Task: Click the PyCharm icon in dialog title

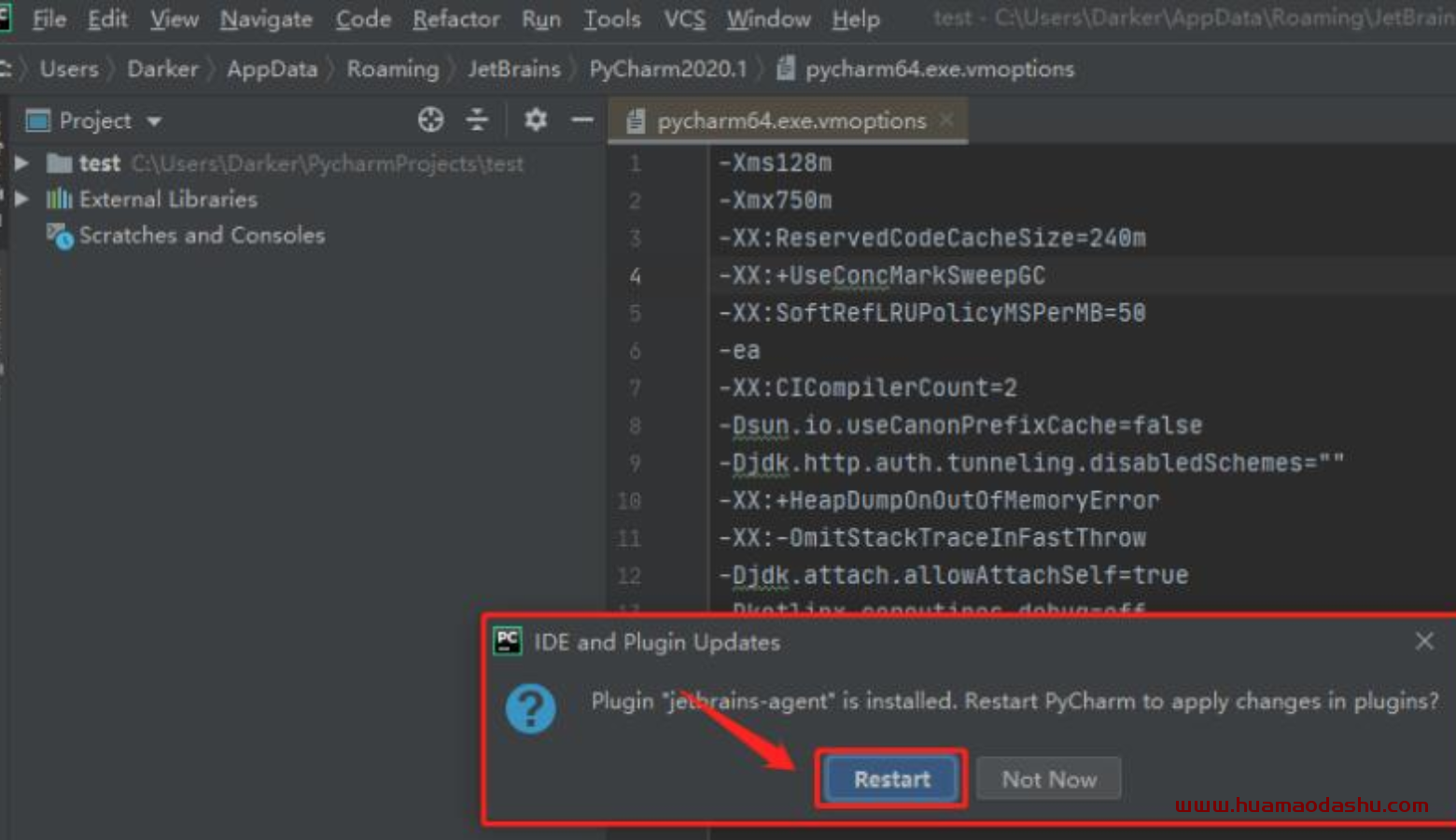Action: [508, 641]
